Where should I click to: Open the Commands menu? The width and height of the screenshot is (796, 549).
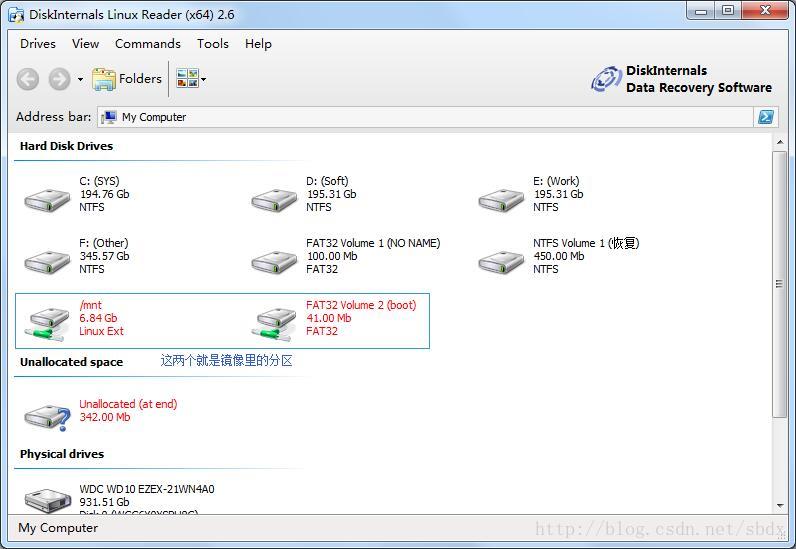[148, 44]
